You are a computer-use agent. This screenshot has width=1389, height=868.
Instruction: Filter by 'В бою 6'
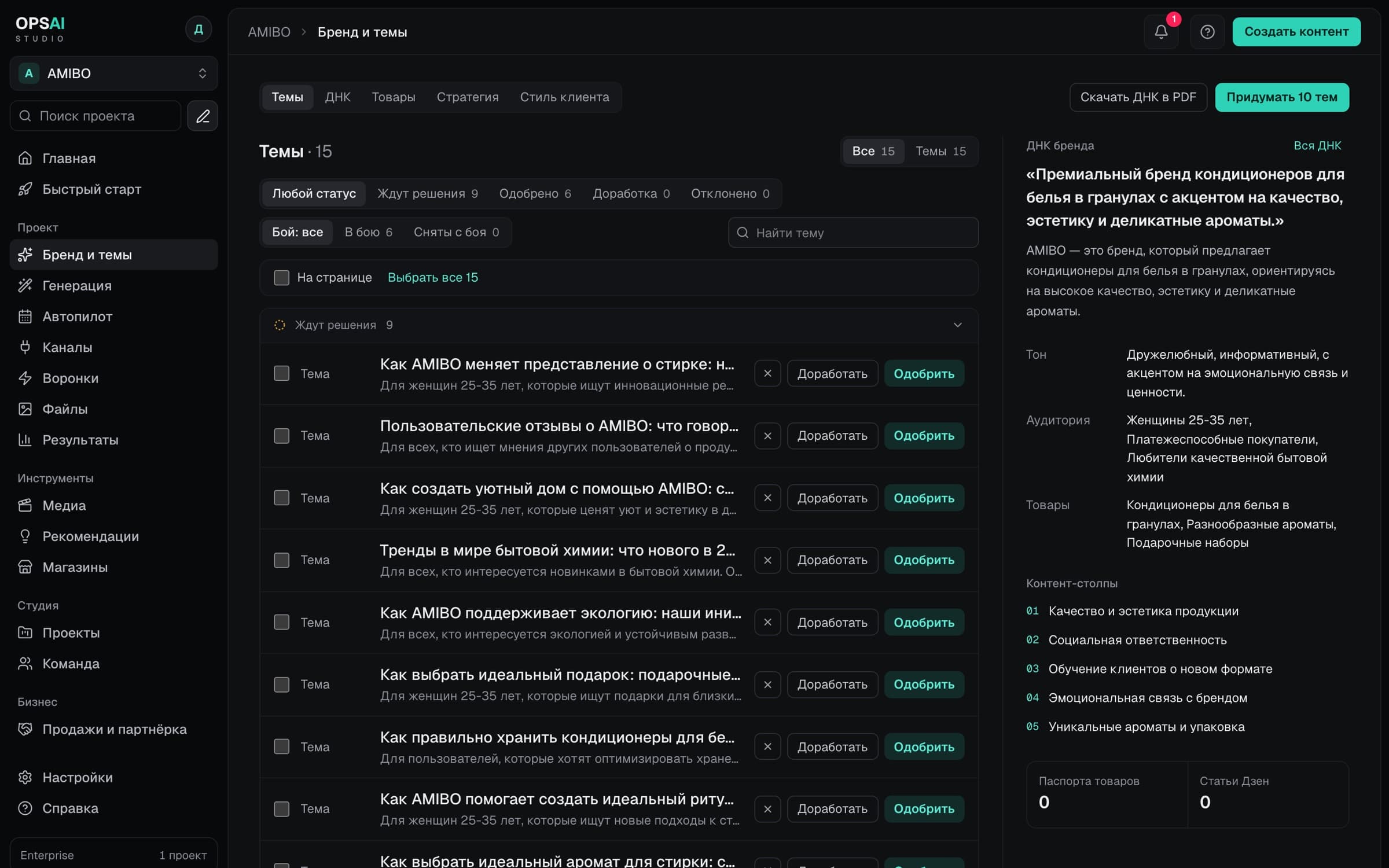(x=368, y=233)
